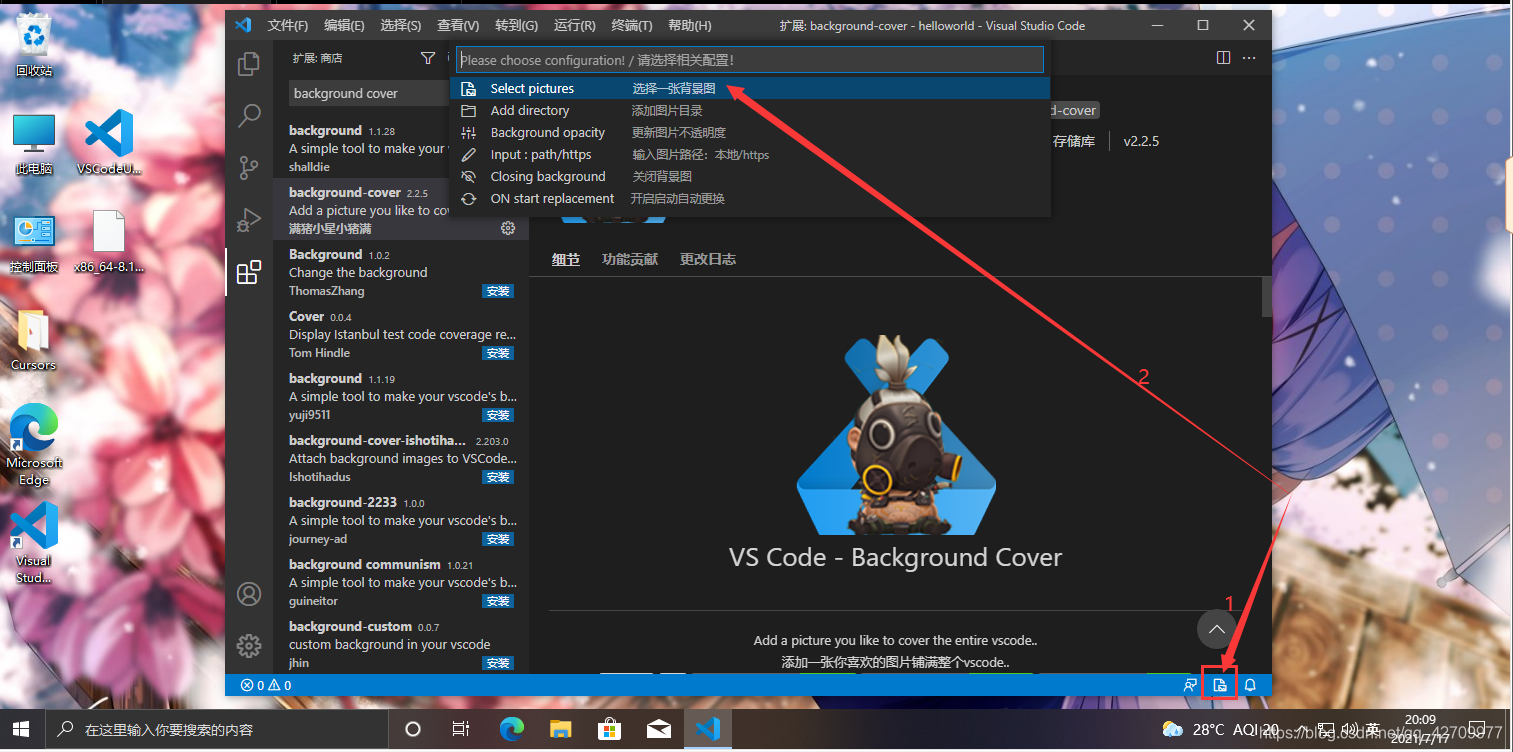Open the Manage gear in activity bar
This screenshot has height=752, width=1513.
[249, 646]
